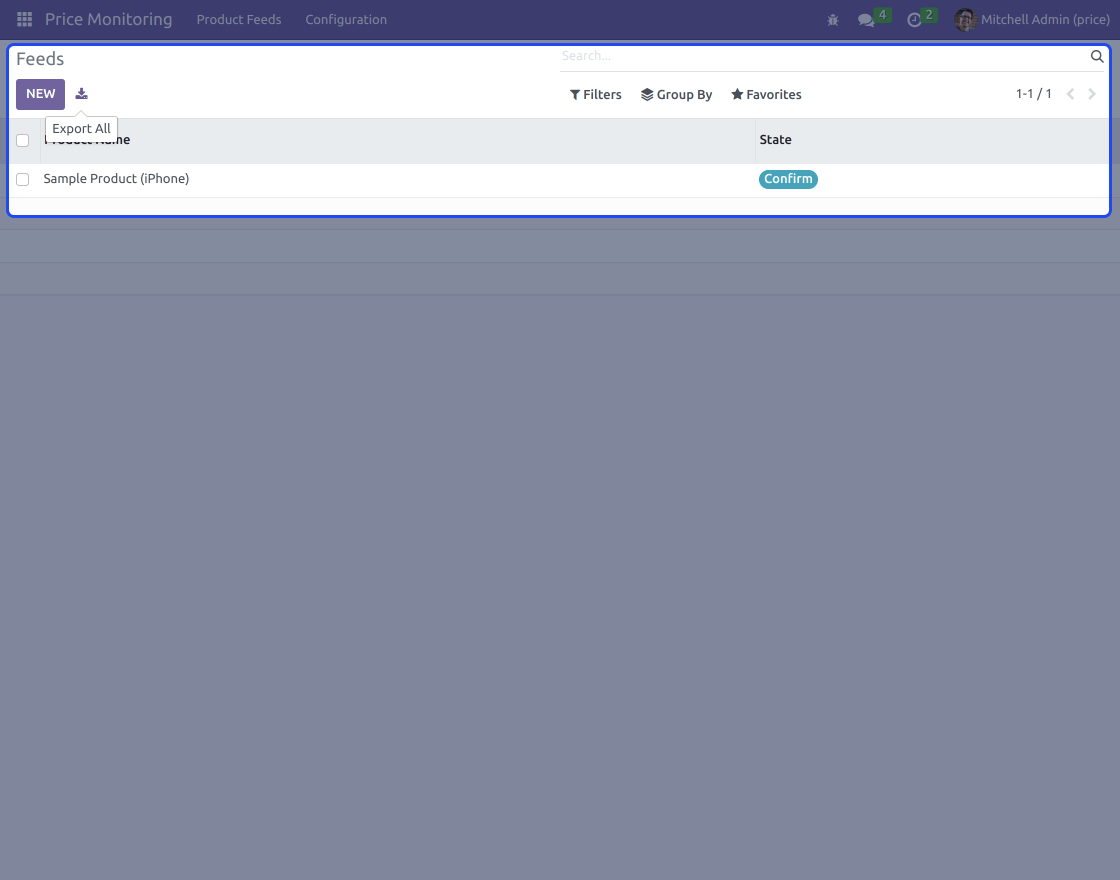Tick the Sample Product (iPhone) row checkbox
This screenshot has height=880, width=1120.
coord(23,179)
